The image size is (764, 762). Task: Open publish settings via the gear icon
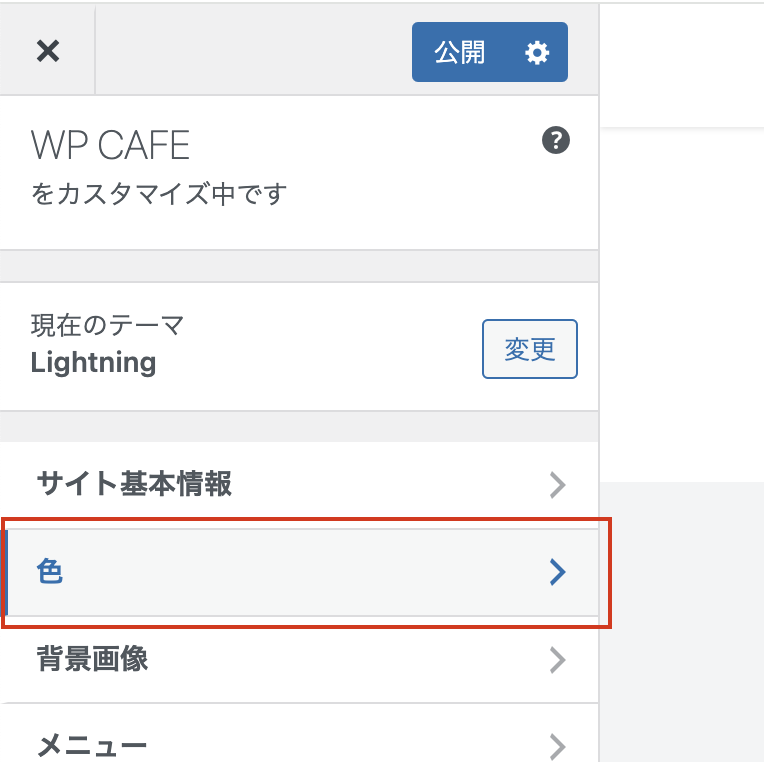pos(537,52)
